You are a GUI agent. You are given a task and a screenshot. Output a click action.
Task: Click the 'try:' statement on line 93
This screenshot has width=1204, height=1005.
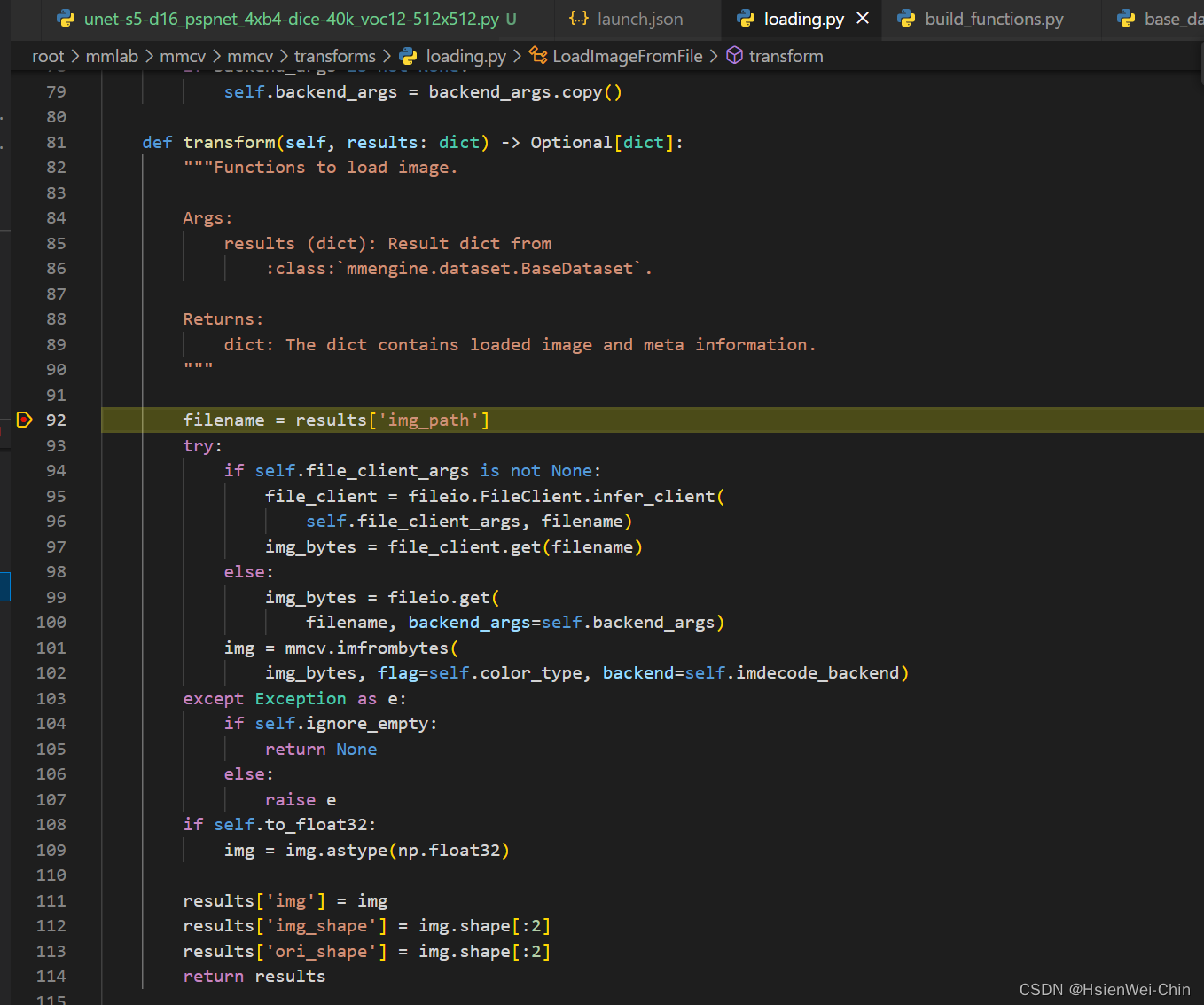click(x=203, y=445)
